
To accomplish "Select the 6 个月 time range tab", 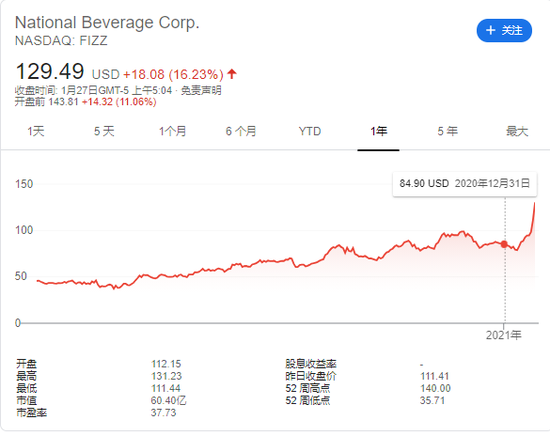I will tap(241, 132).
